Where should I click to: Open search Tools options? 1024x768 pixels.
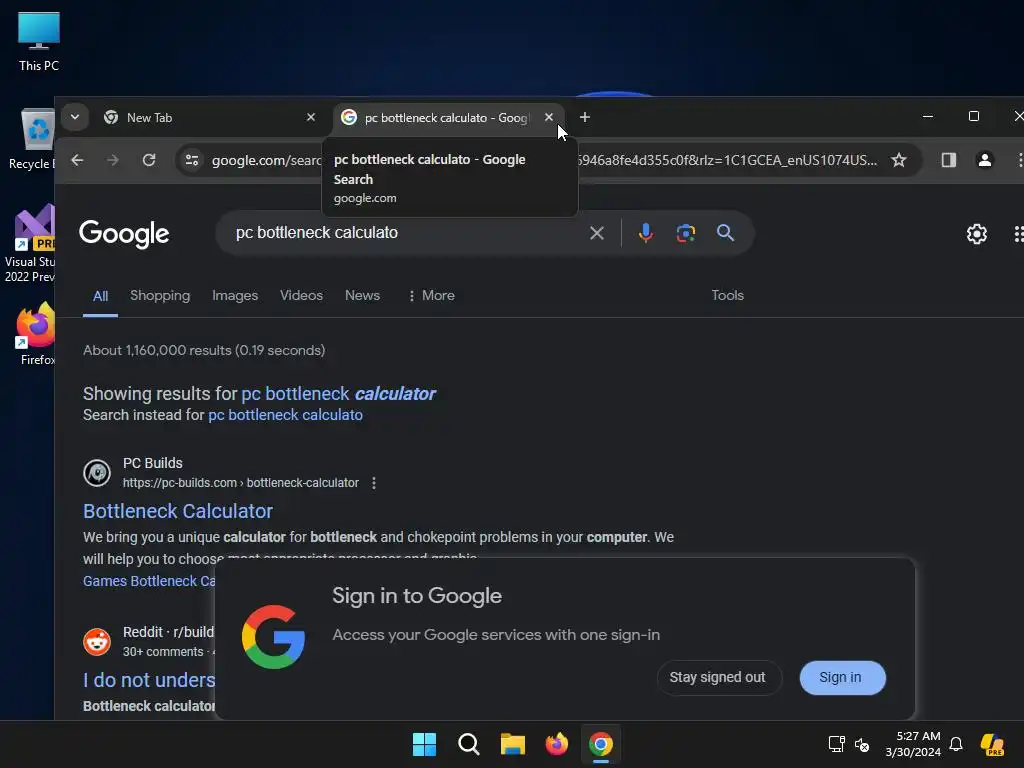(x=728, y=295)
